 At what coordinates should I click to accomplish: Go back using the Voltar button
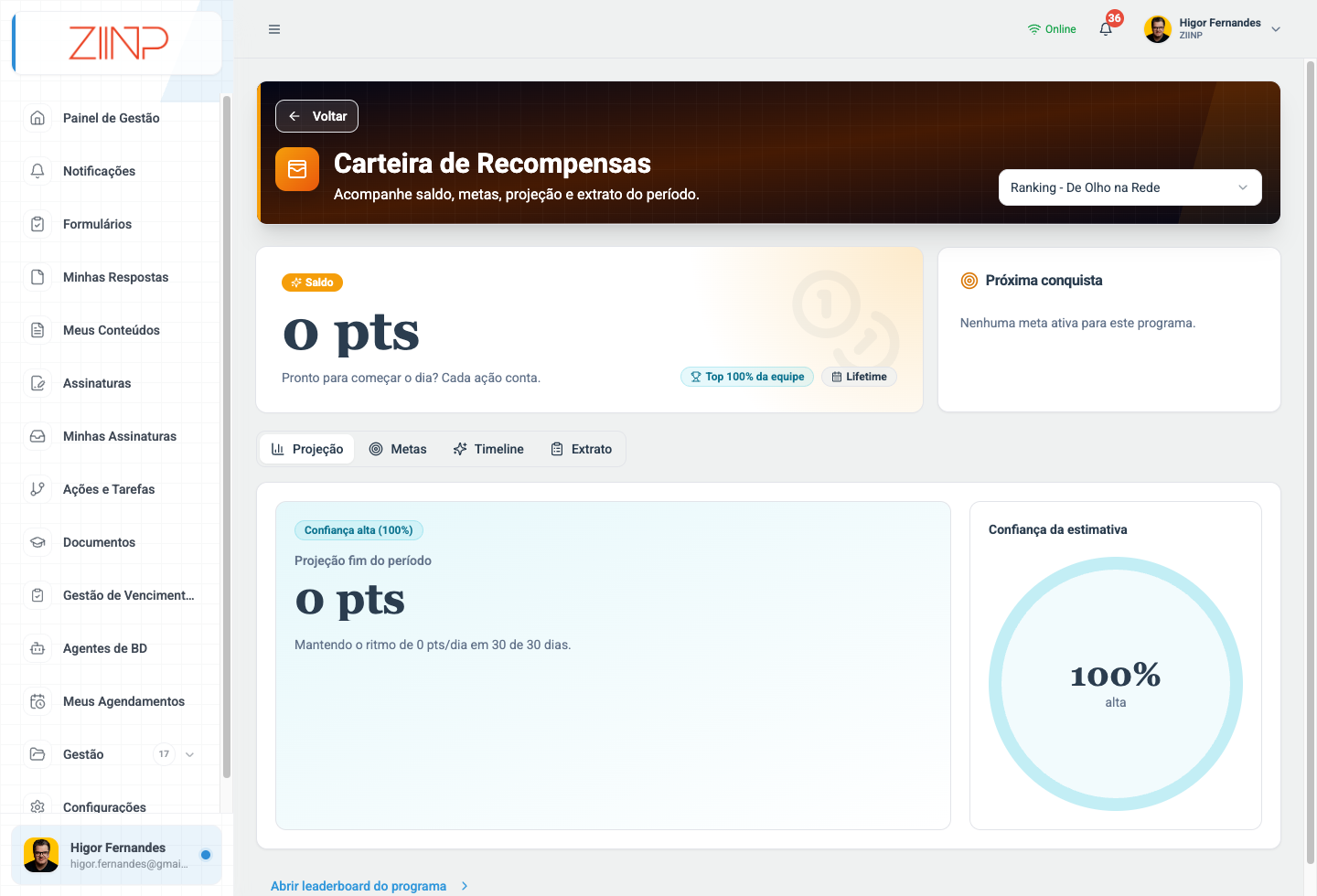point(316,116)
